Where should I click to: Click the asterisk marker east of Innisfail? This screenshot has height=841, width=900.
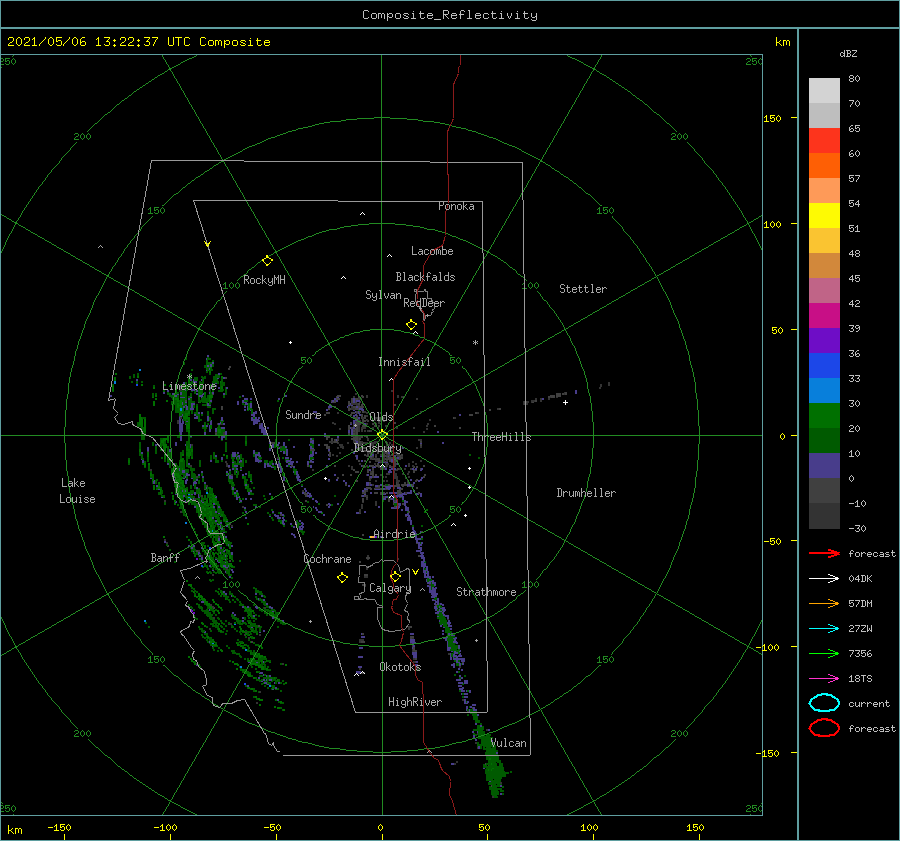tap(475, 343)
